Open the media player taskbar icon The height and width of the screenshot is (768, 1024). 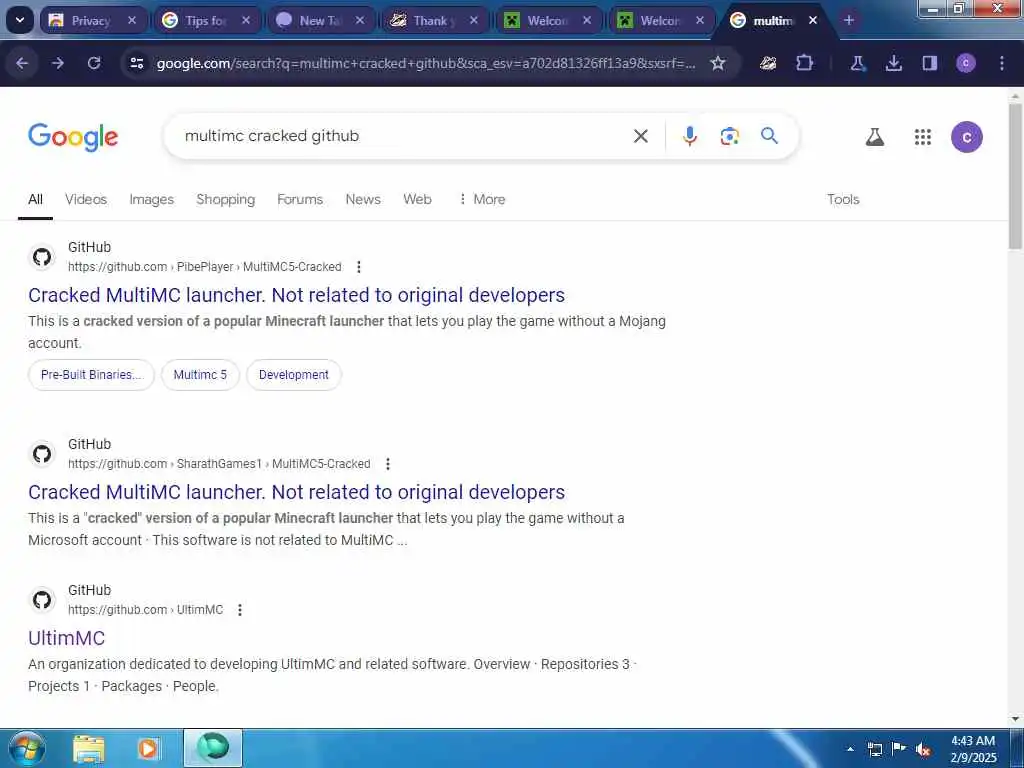tap(148, 749)
